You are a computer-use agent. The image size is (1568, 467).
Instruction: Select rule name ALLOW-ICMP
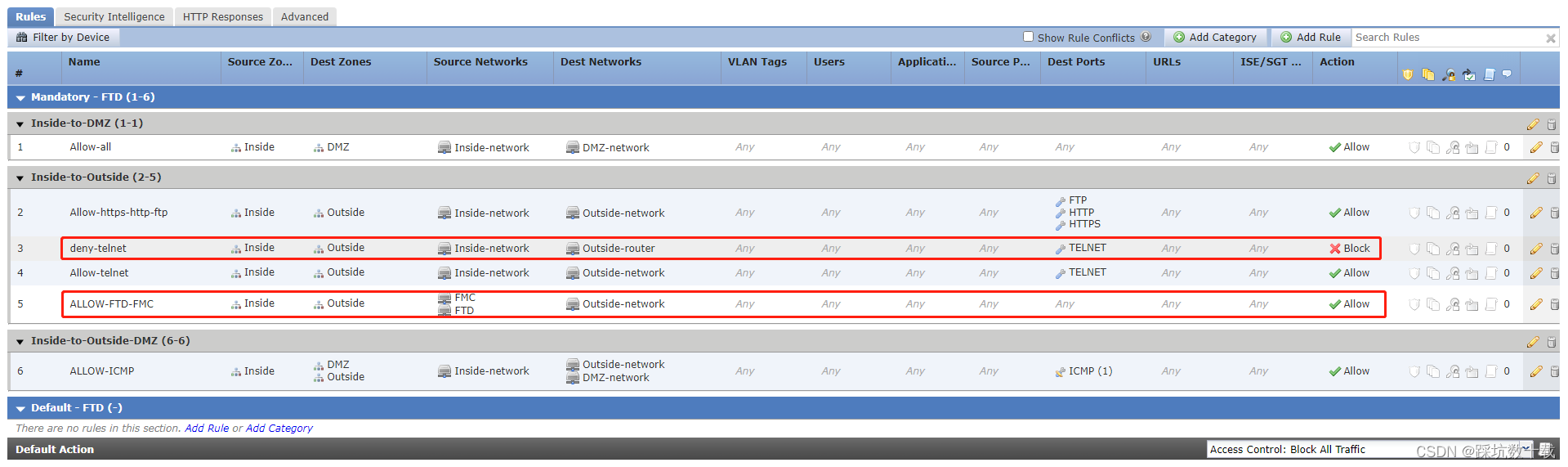[x=102, y=371]
